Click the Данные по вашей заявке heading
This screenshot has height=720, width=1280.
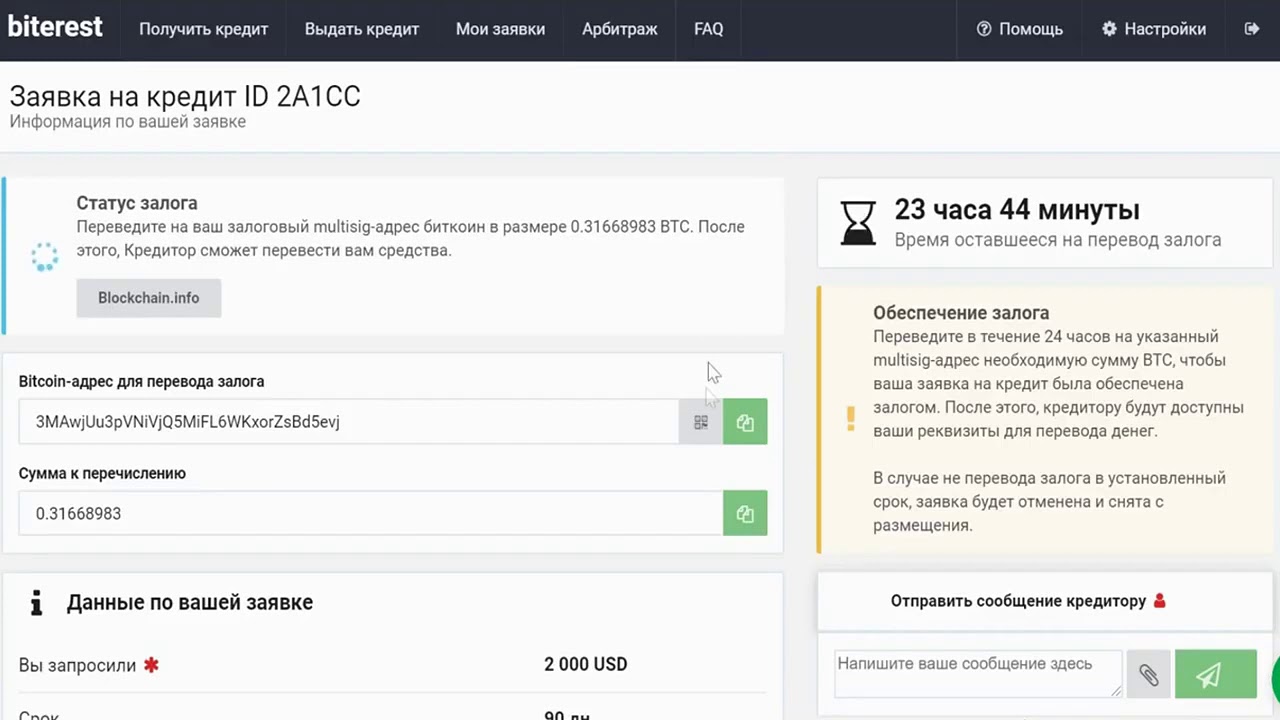click(190, 602)
